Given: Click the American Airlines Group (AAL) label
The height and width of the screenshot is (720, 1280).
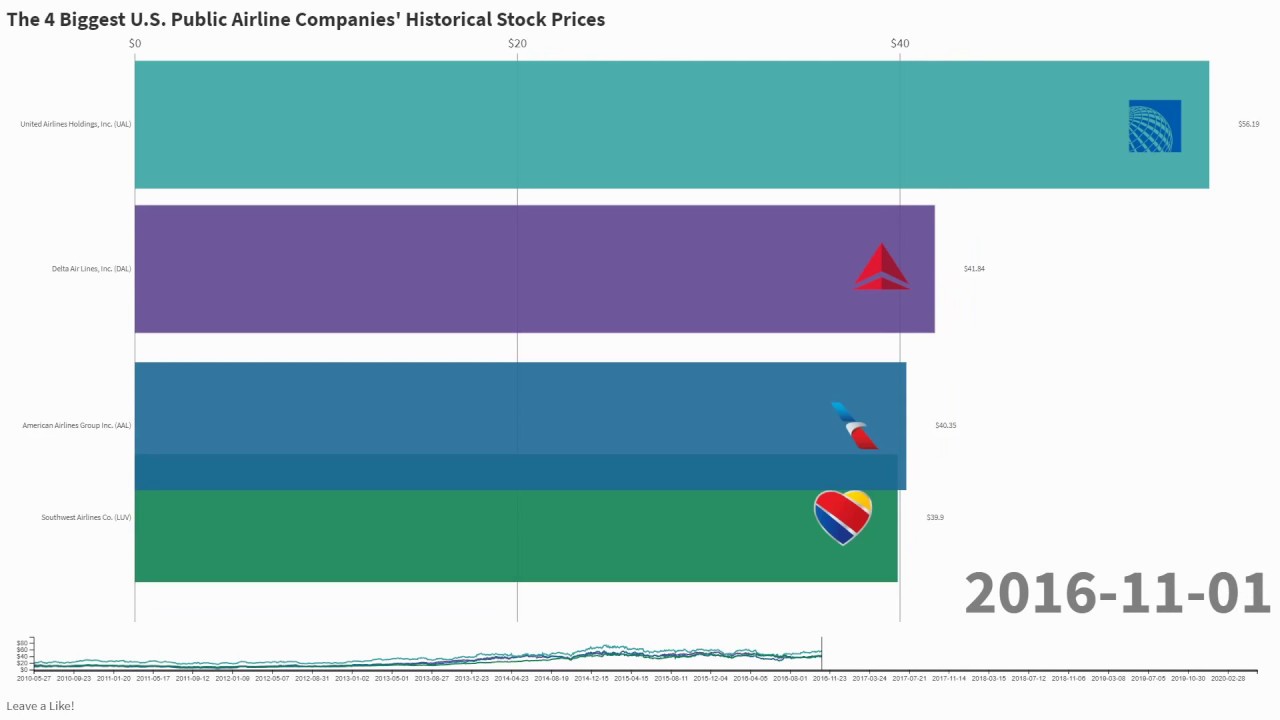Looking at the screenshot, I should [77, 425].
